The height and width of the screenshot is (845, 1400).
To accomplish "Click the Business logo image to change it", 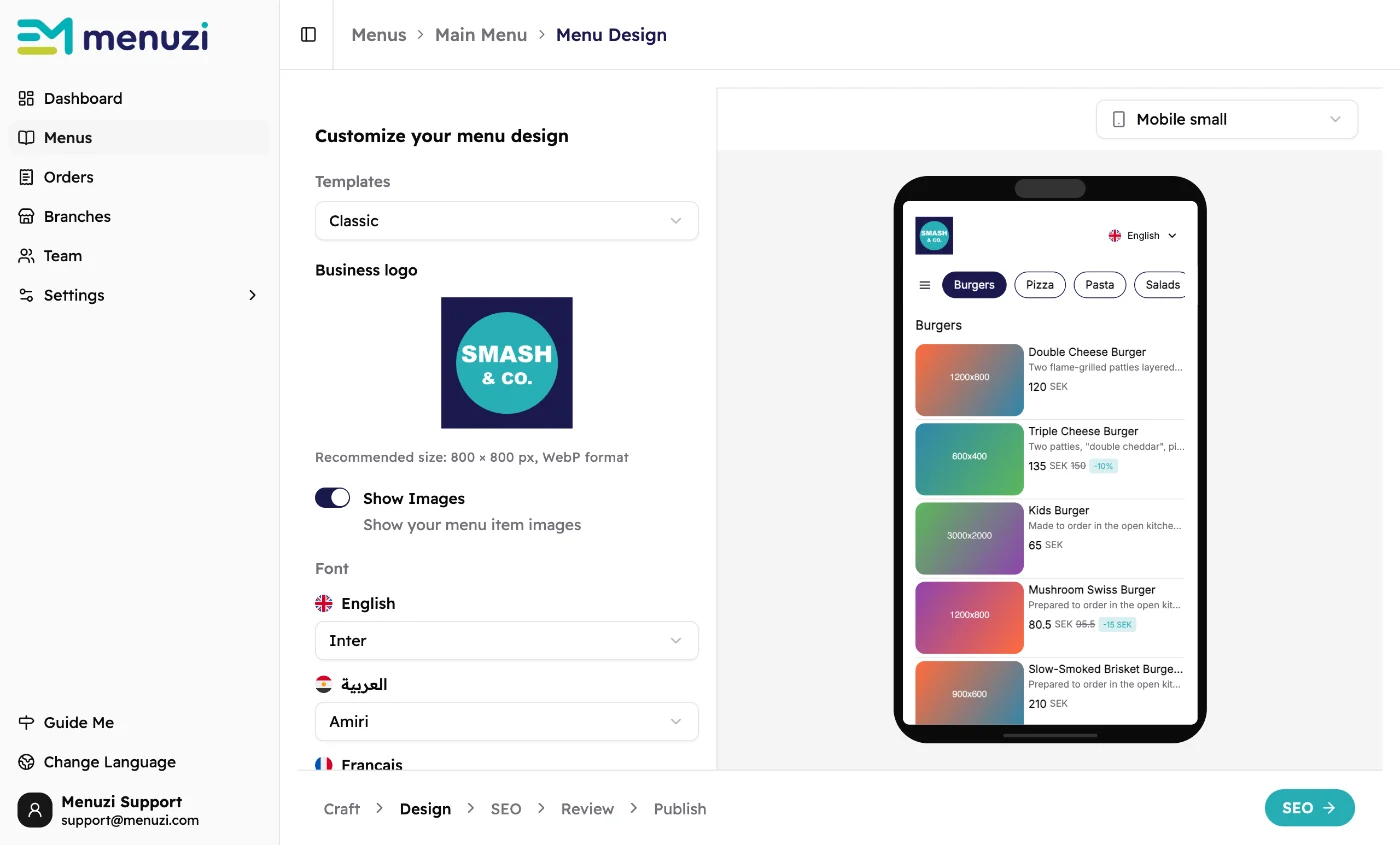I will tap(507, 363).
